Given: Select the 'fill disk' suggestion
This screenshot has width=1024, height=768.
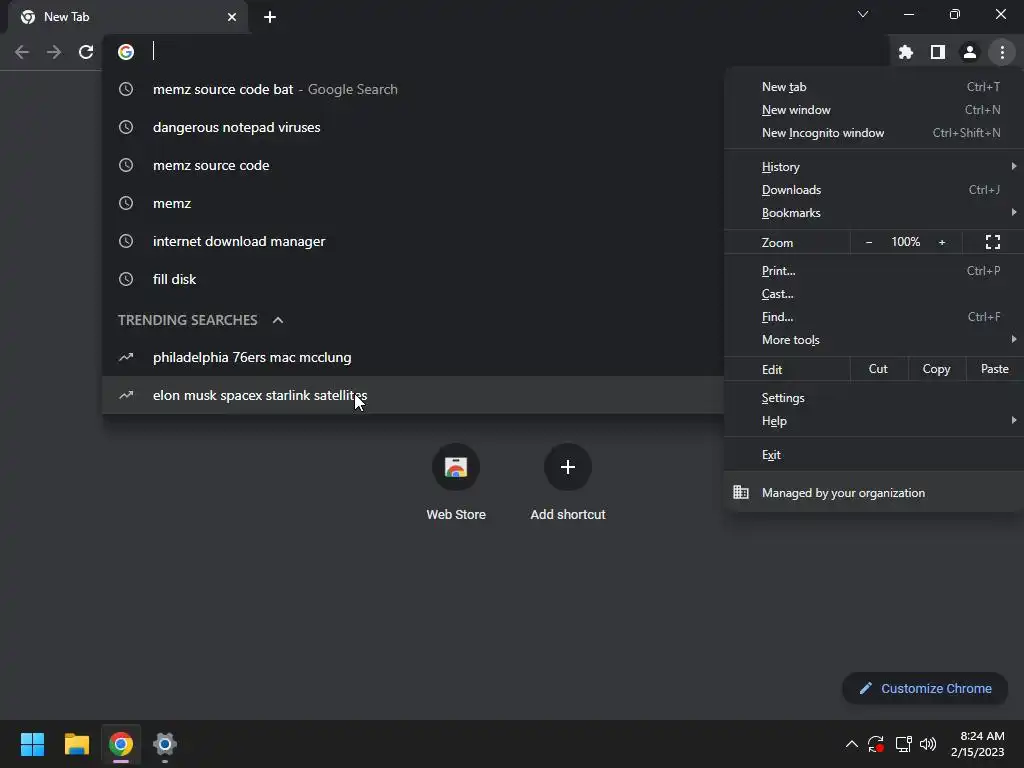Looking at the screenshot, I should pyautogui.click(x=413, y=279).
